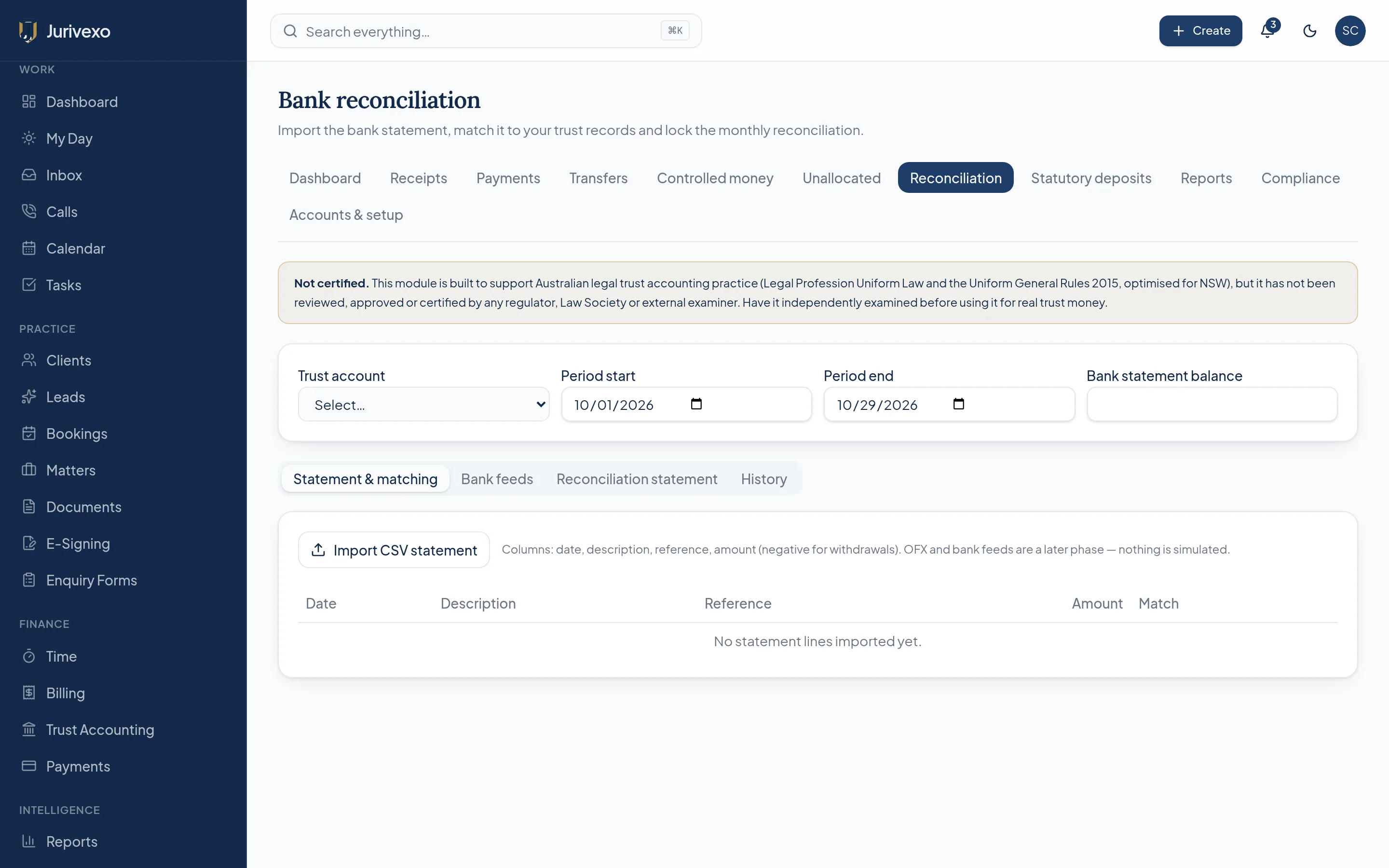The width and height of the screenshot is (1389, 868).
Task: Open the SC user avatar menu
Action: pos(1350,31)
